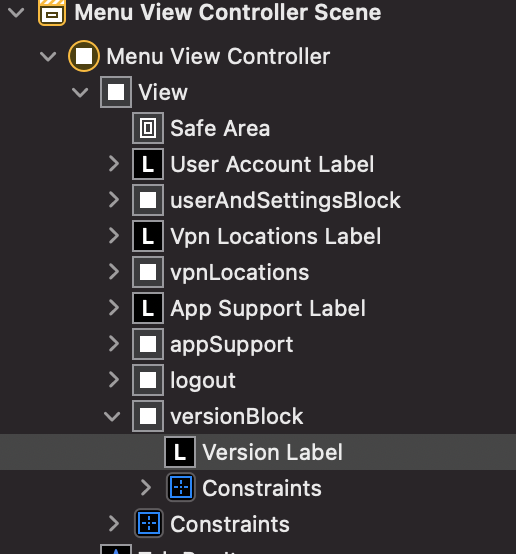
Task: Select the Safe Area layout guide icon
Action: click(x=148, y=128)
